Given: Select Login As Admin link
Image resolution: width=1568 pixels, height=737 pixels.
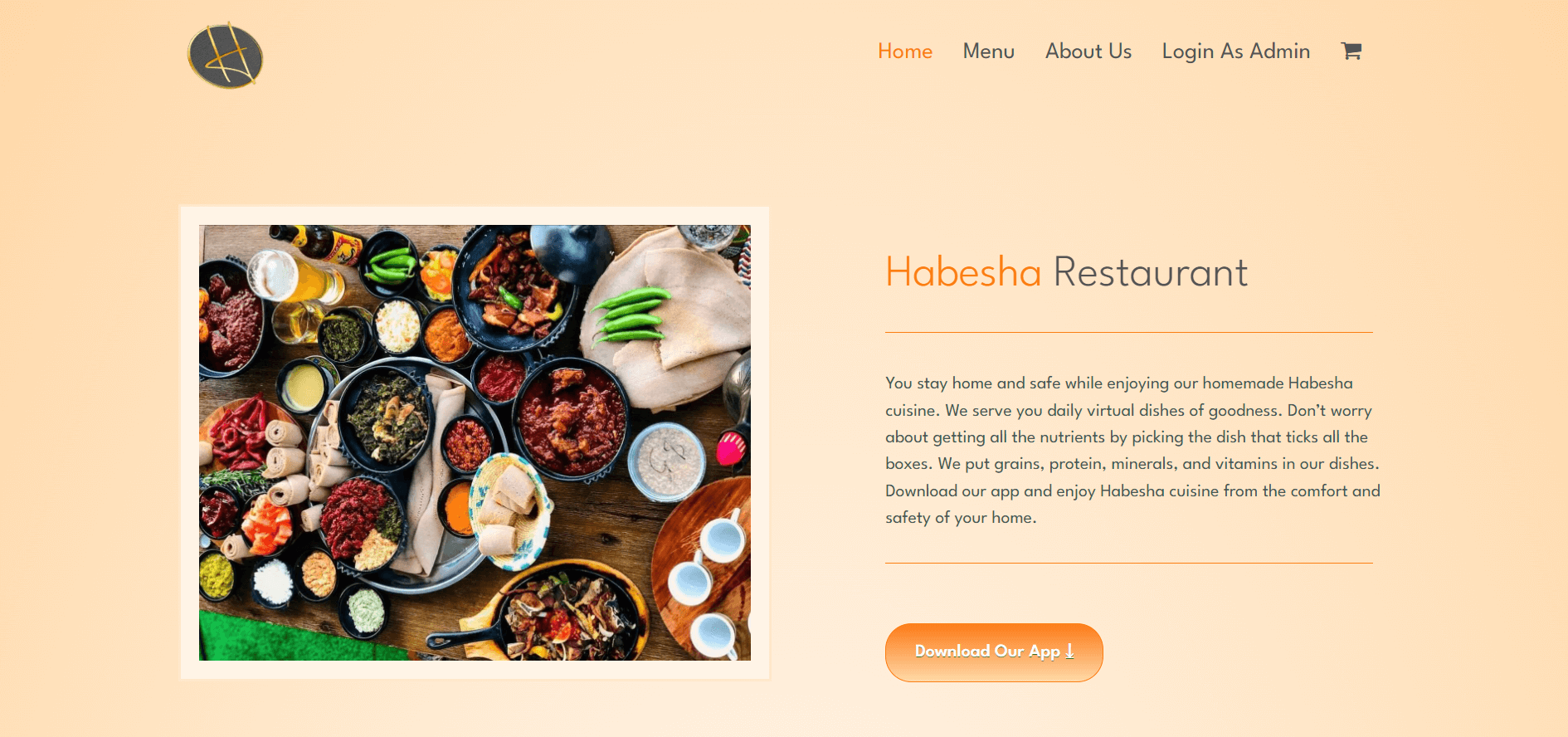Looking at the screenshot, I should 1236,51.
